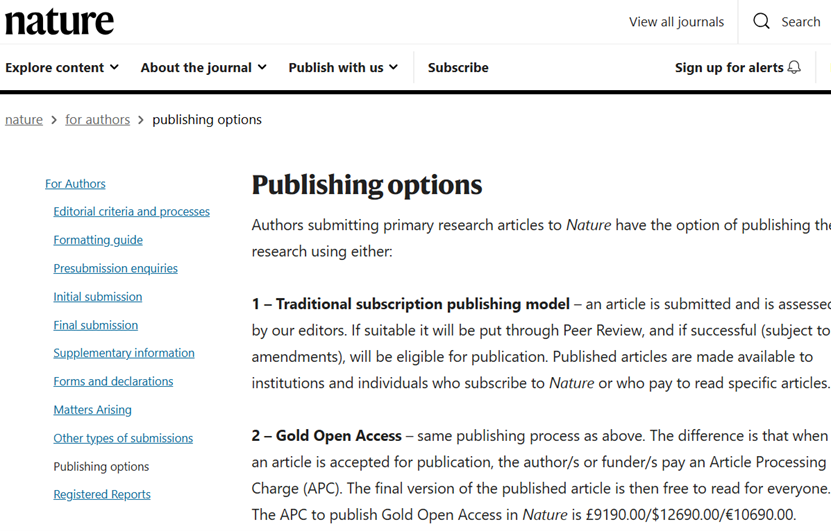
Task: Select Supplementary information link
Action: pyautogui.click(x=124, y=353)
